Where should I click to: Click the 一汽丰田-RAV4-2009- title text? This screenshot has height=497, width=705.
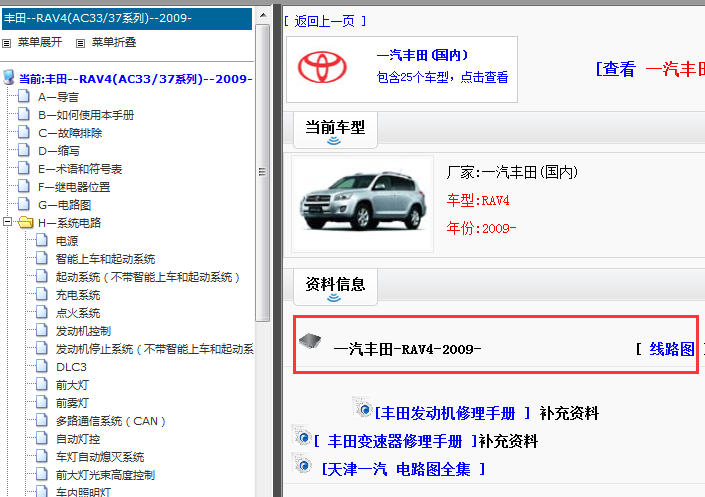407,349
